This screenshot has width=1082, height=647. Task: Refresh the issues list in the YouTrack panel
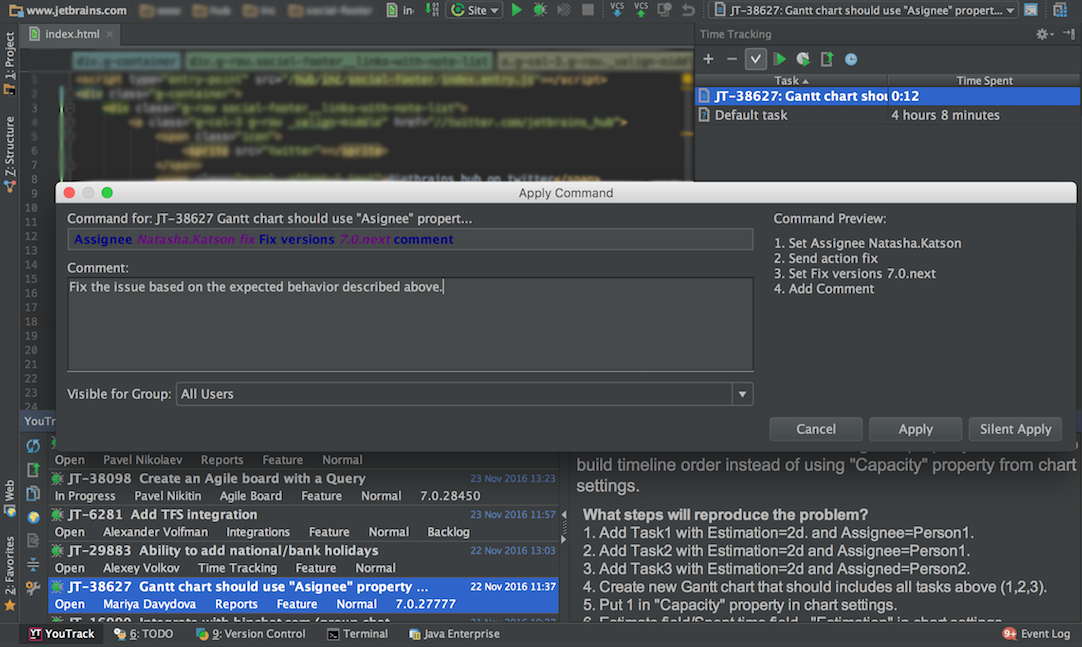32,446
